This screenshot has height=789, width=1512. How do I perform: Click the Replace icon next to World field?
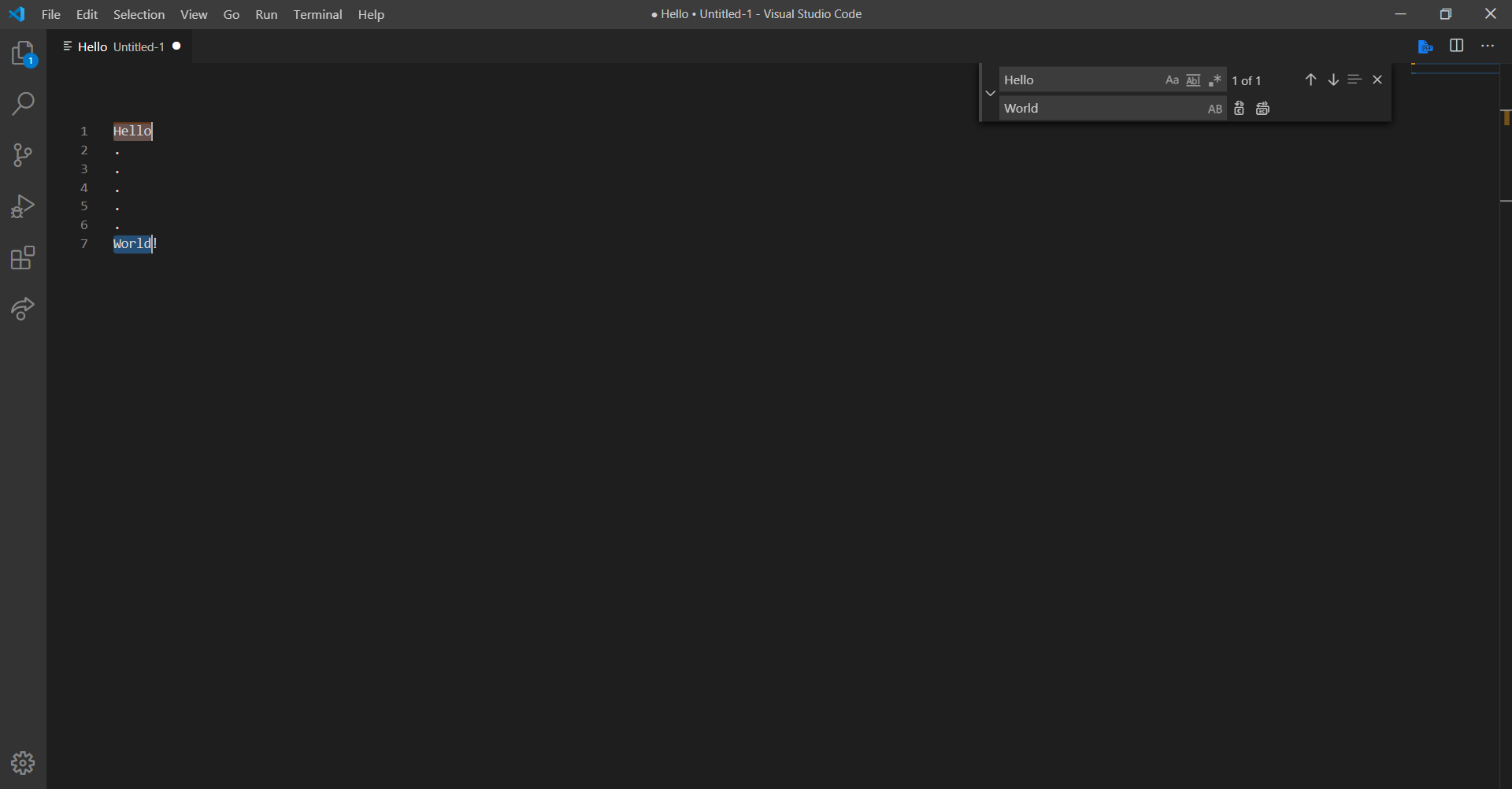click(x=1239, y=108)
